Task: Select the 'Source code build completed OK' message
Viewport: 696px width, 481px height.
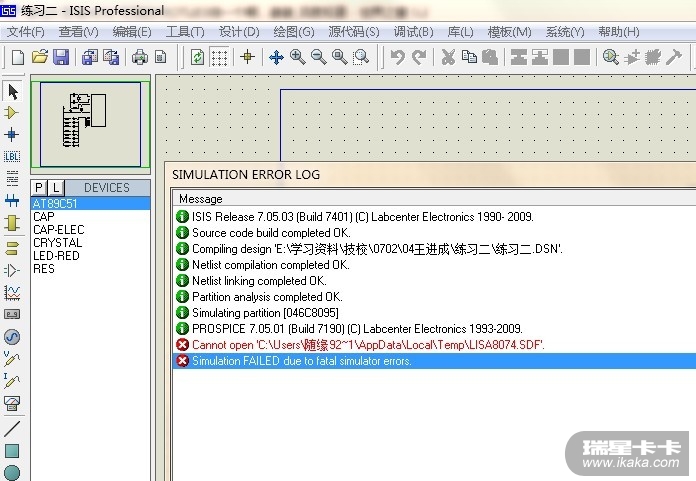Action: coord(434,233)
